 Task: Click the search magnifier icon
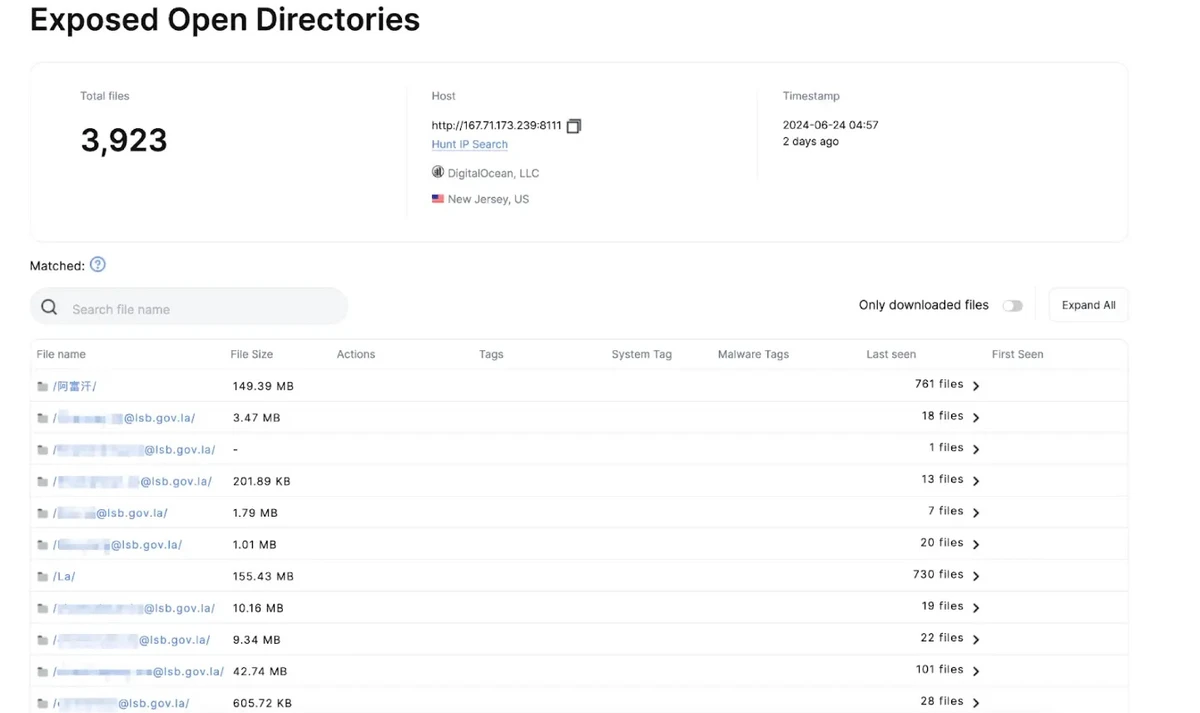click(49, 308)
